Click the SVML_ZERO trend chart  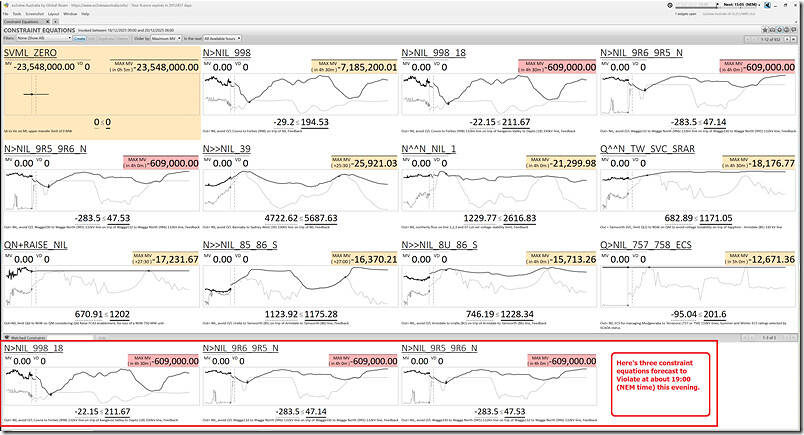coord(101,94)
